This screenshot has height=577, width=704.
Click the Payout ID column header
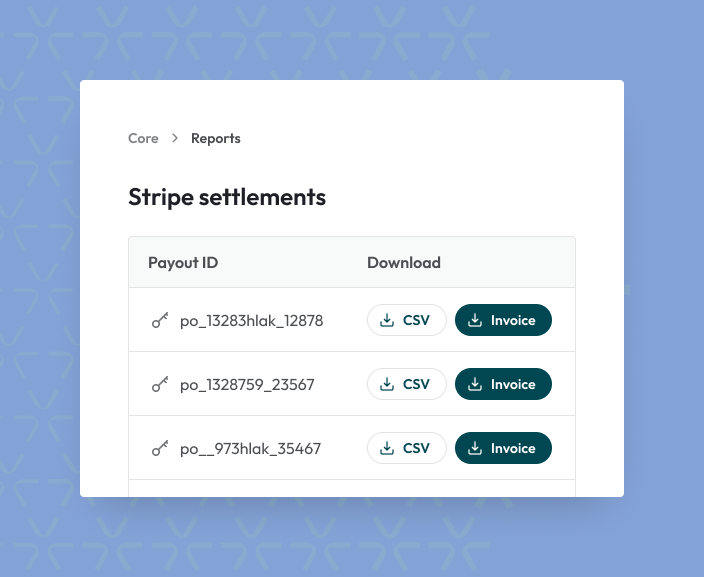(x=183, y=263)
